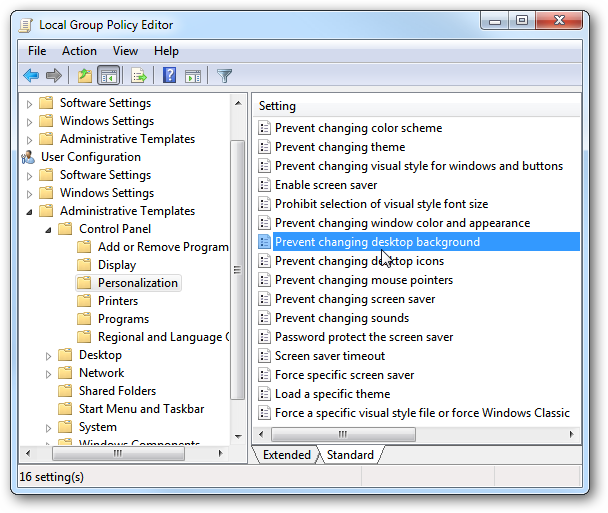Click policy icon beside Enable screen saver
This screenshot has height=513, width=608.
coord(264,185)
